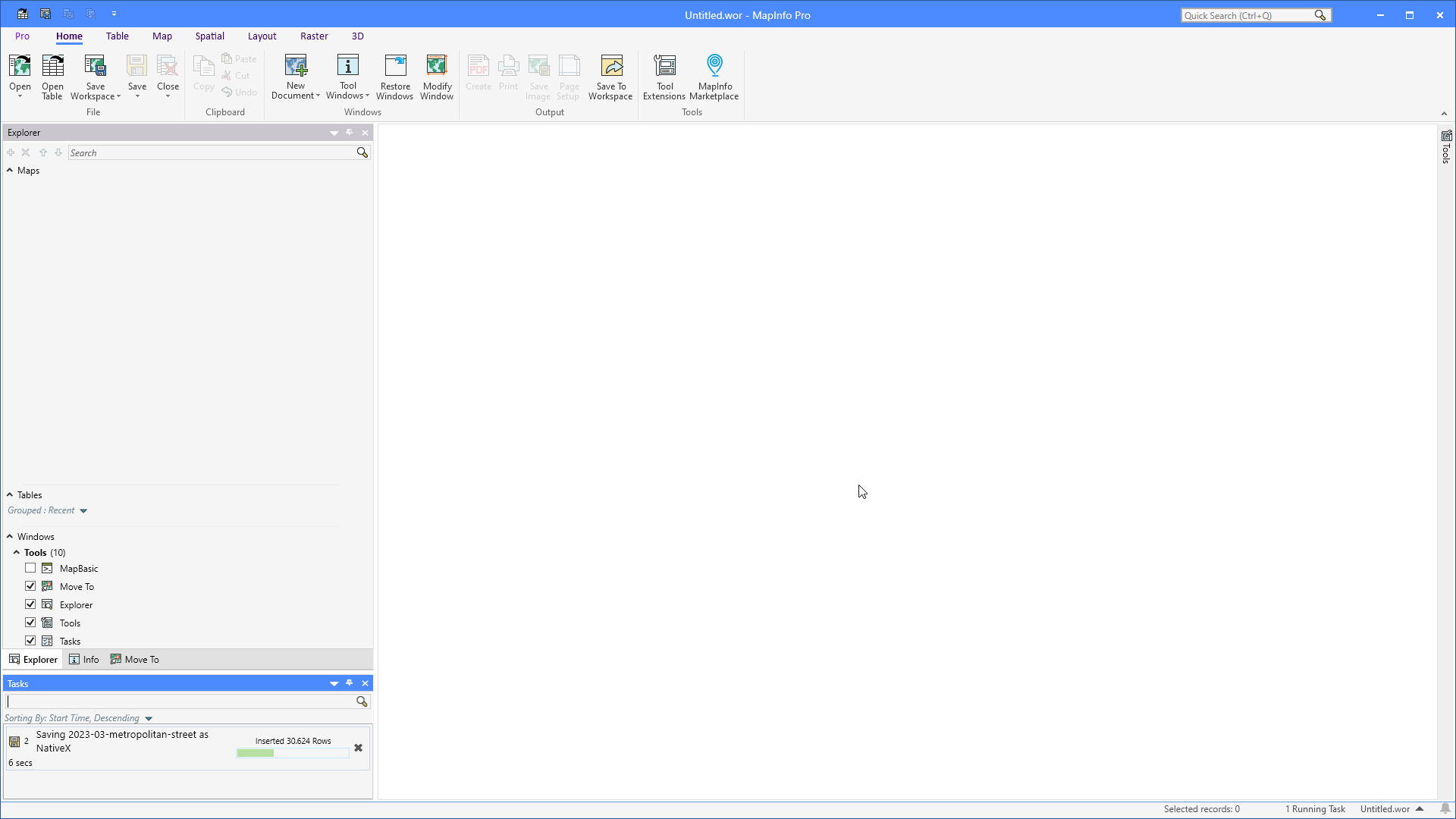Click 1 Running Task in status bar
The width and height of the screenshot is (1456, 819).
1315,809
